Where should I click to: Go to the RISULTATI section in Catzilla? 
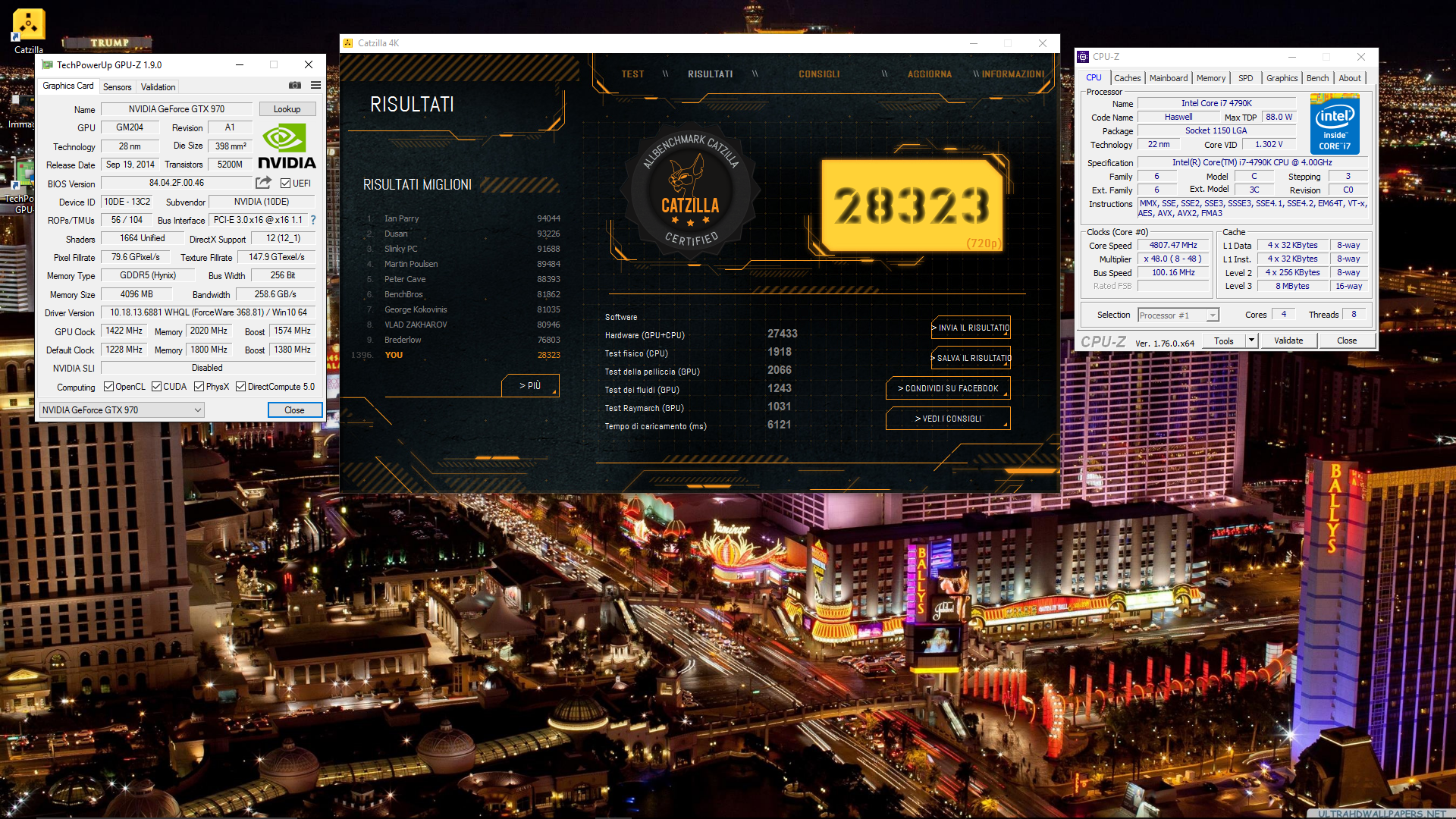[x=710, y=74]
